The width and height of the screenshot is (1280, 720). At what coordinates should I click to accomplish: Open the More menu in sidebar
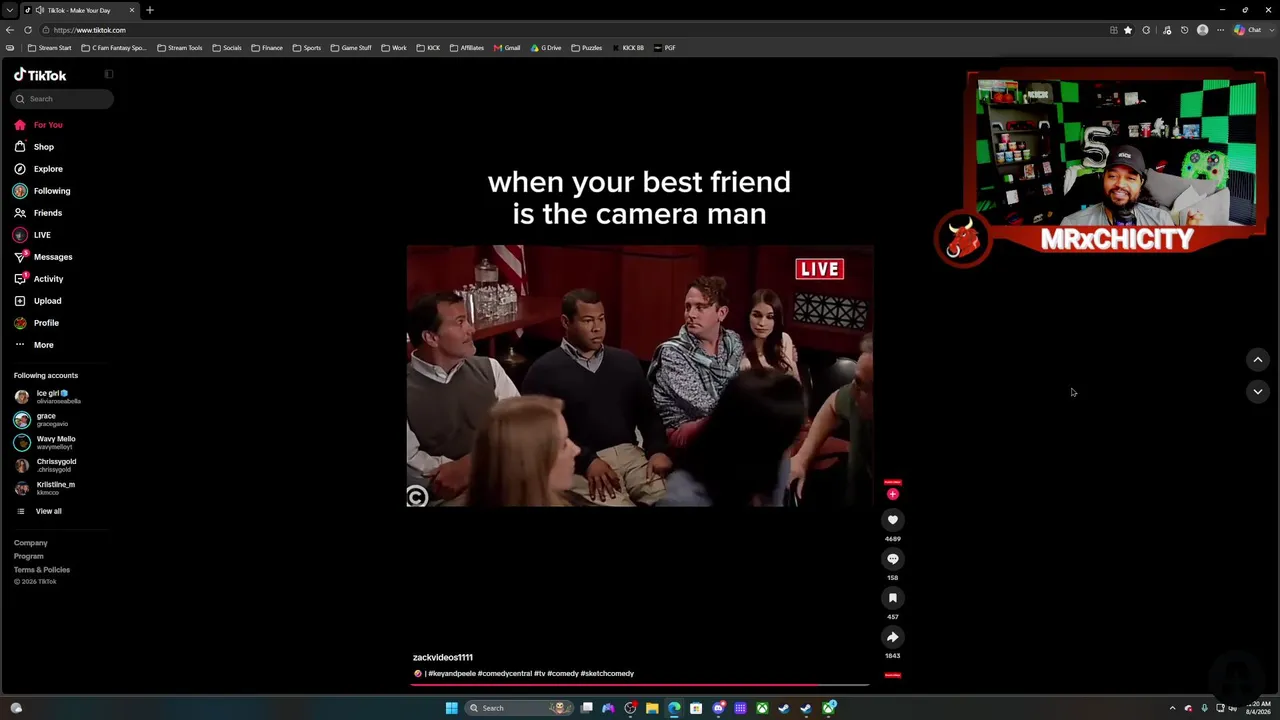(34, 345)
